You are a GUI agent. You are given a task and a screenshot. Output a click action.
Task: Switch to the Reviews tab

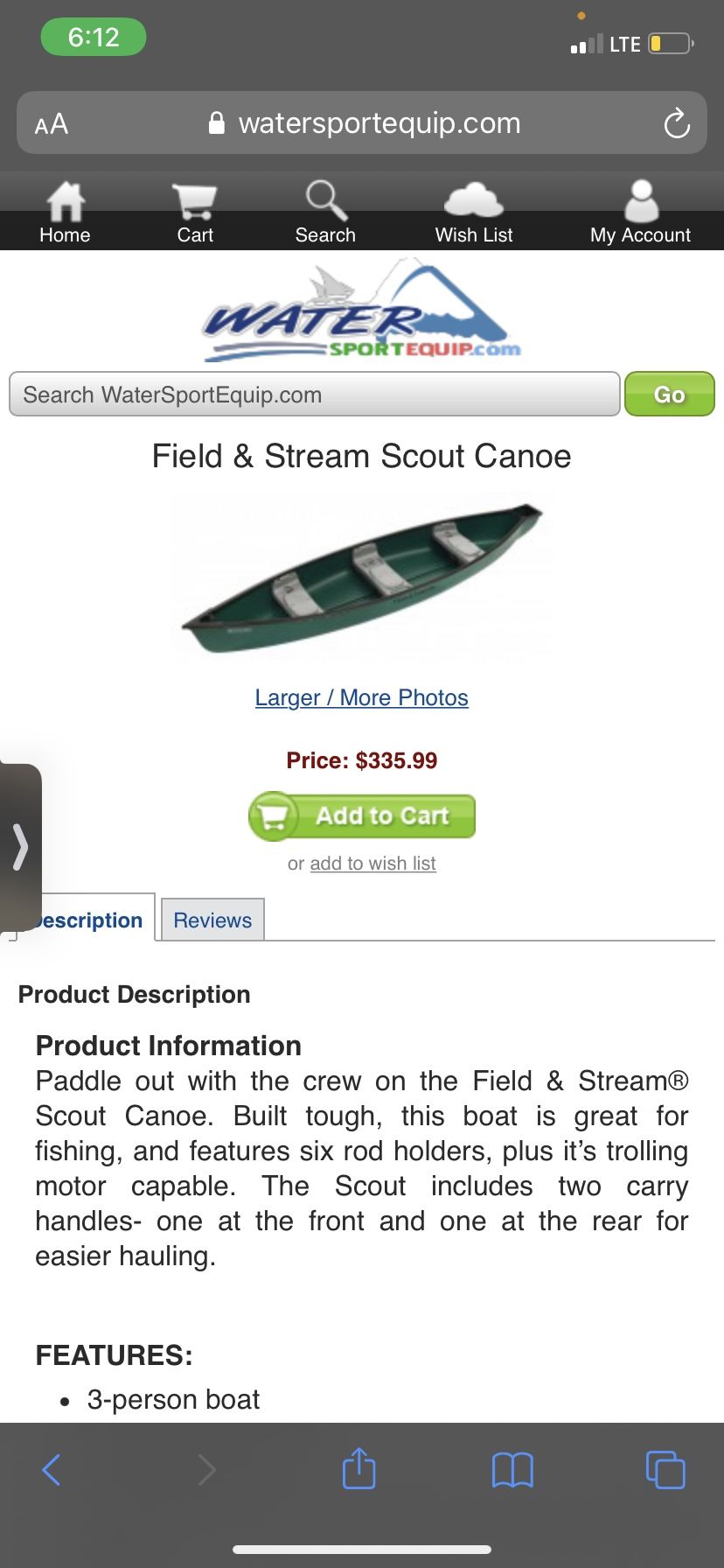[212, 919]
